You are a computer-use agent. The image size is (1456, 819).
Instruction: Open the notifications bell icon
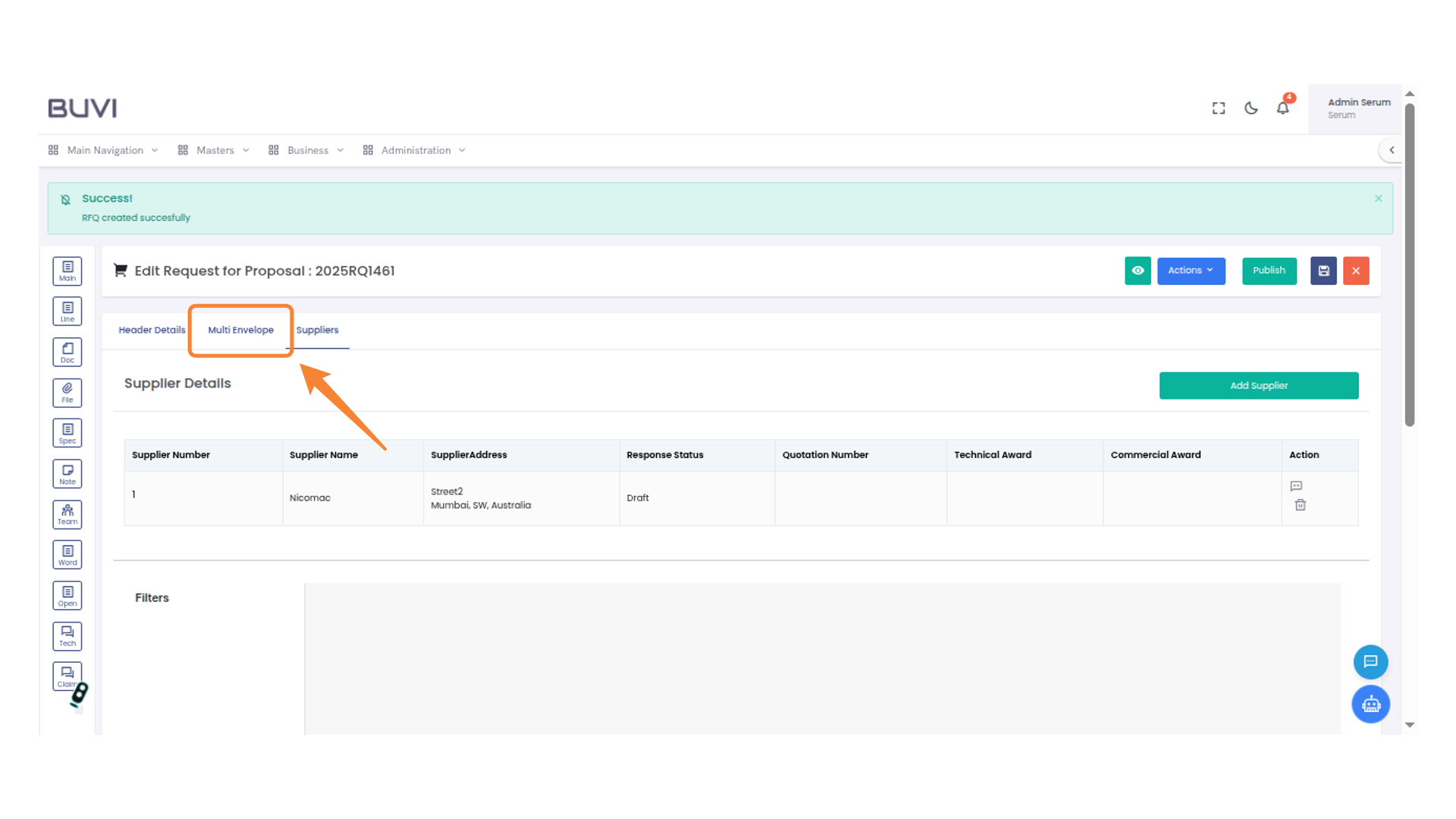tap(1282, 108)
